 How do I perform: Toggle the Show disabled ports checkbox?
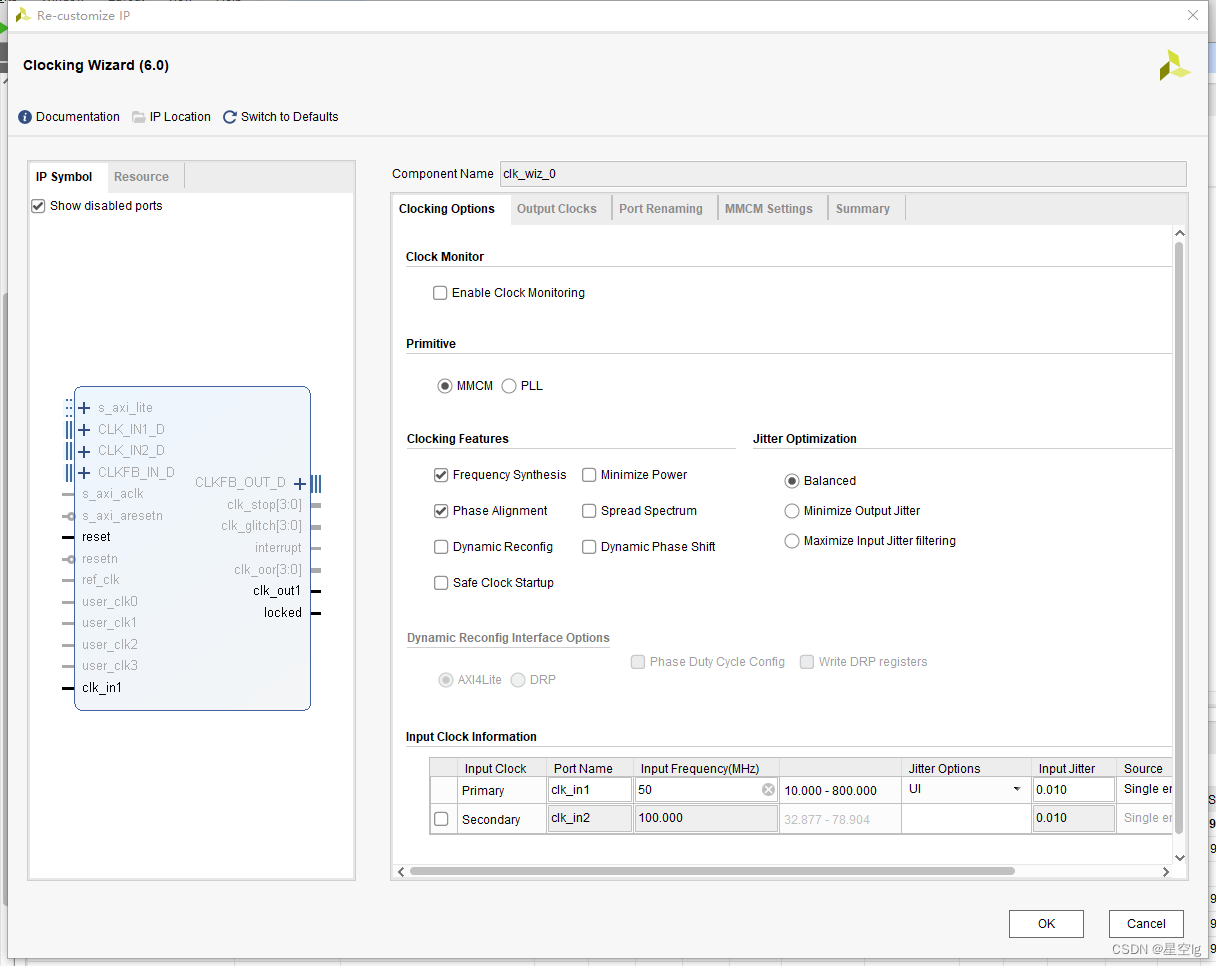[x=38, y=206]
